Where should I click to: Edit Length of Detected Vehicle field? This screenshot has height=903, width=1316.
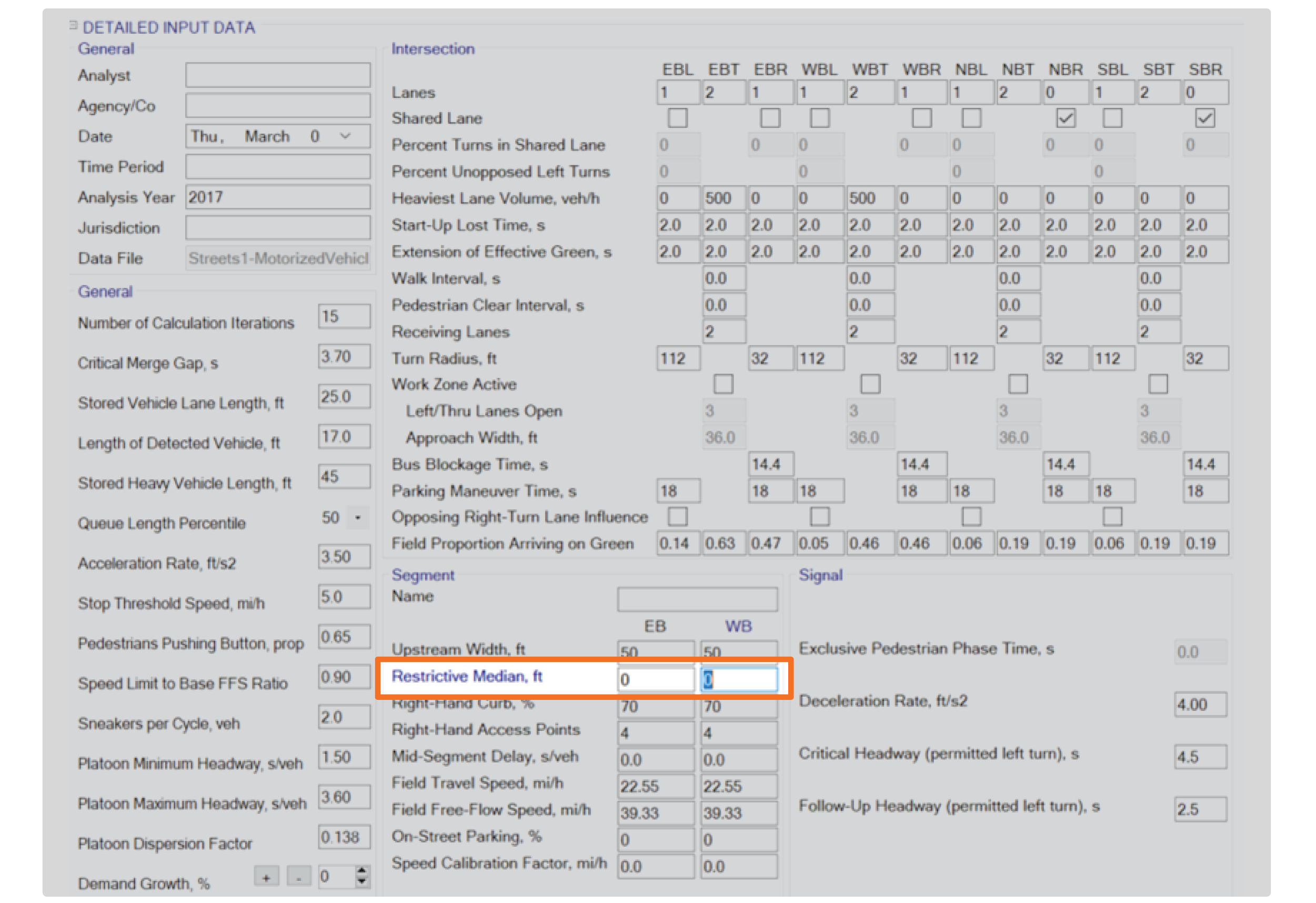point(344,436)
